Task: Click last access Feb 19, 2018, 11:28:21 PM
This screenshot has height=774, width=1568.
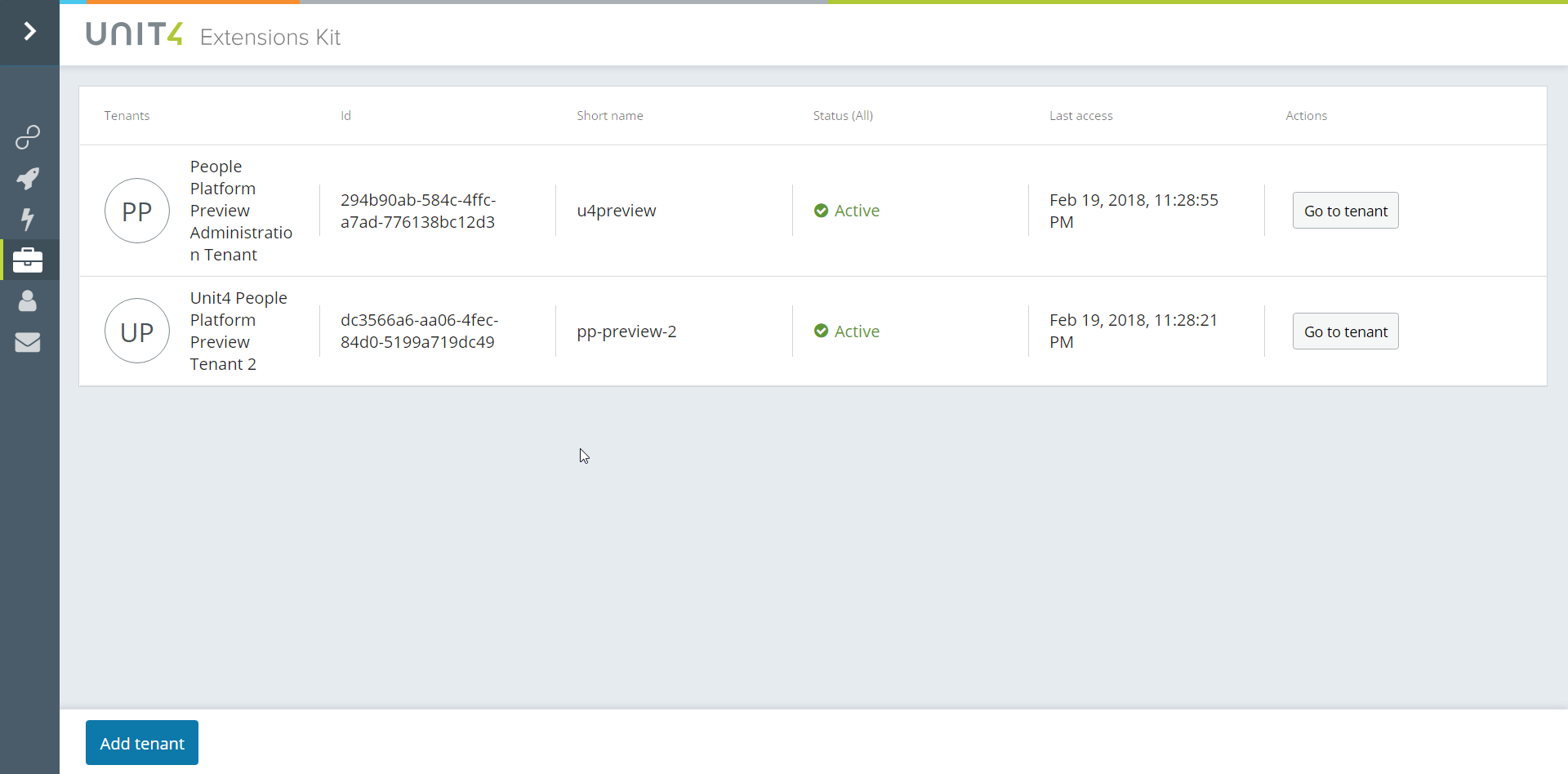Action: click(1134, 331)
